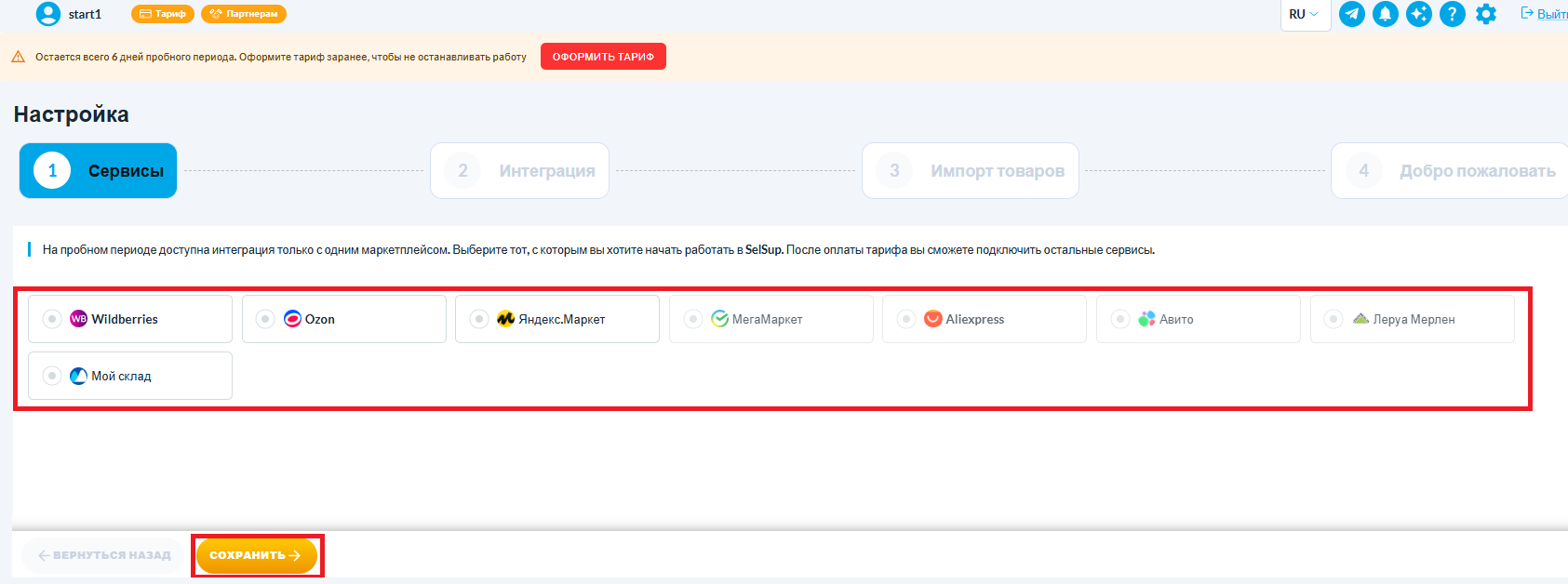Open the notifications bell icon
1568x584 pixels.
[1386, 14]
